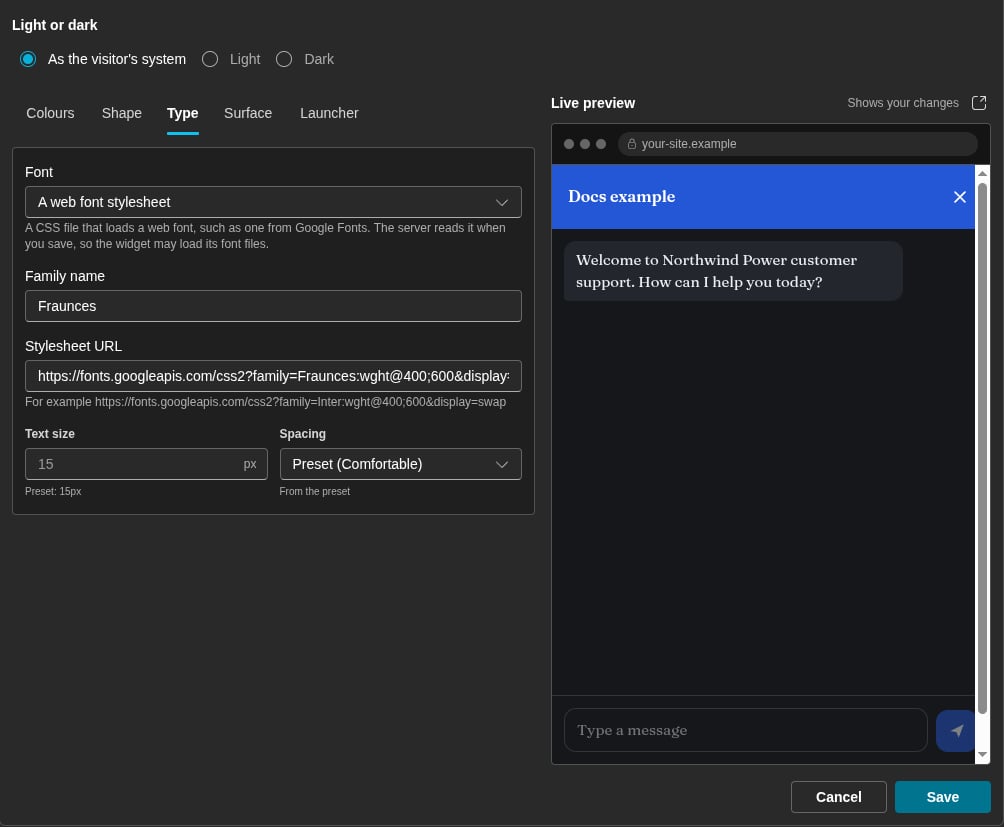1004x827 pixels.
Task: Click the preview scrollbar down arrow
Action: [x=982, y=755]
